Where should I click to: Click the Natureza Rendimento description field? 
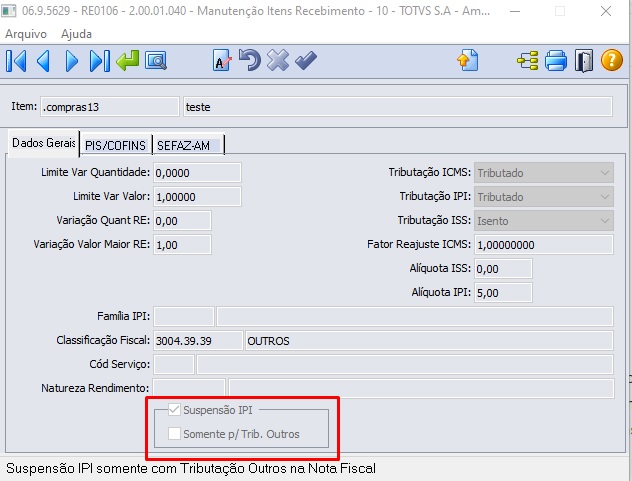(x=421, y=388)
